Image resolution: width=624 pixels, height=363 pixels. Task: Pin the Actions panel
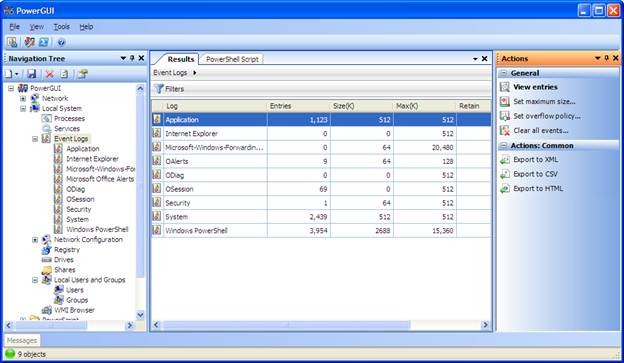coord(606,58)
